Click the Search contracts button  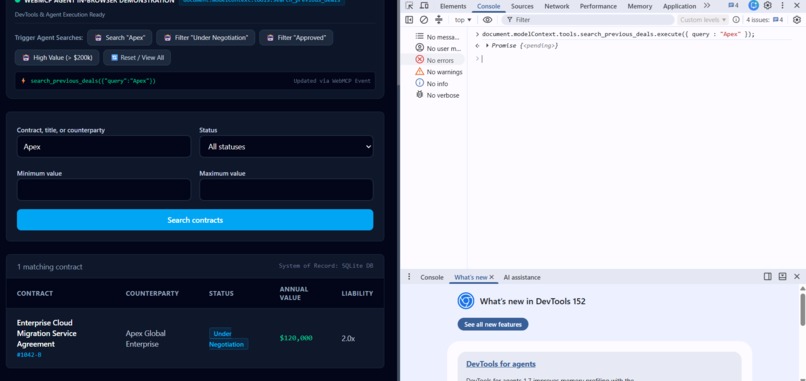(x=195, y=220)
